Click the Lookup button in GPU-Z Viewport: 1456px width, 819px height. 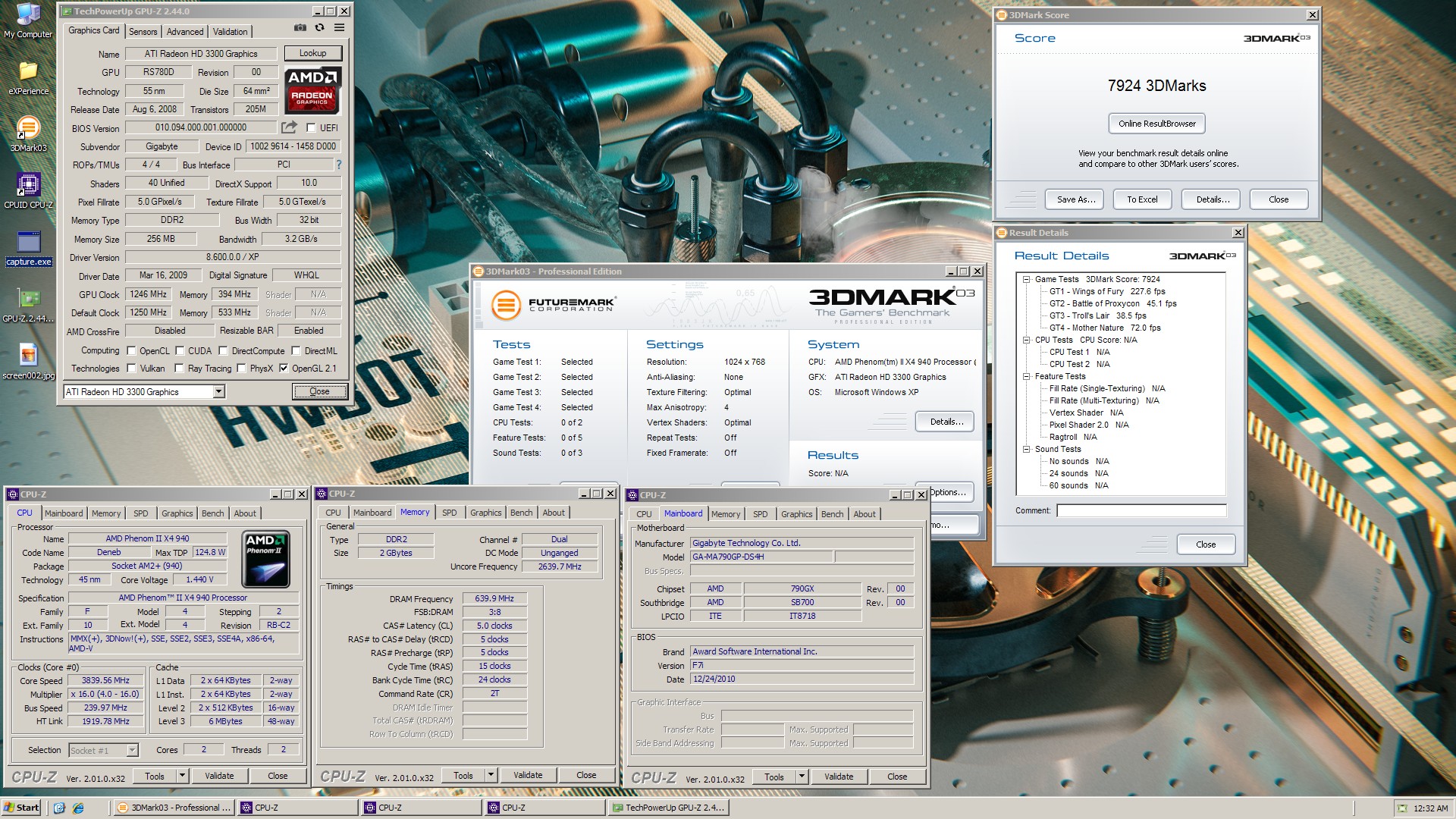(312, 53)
